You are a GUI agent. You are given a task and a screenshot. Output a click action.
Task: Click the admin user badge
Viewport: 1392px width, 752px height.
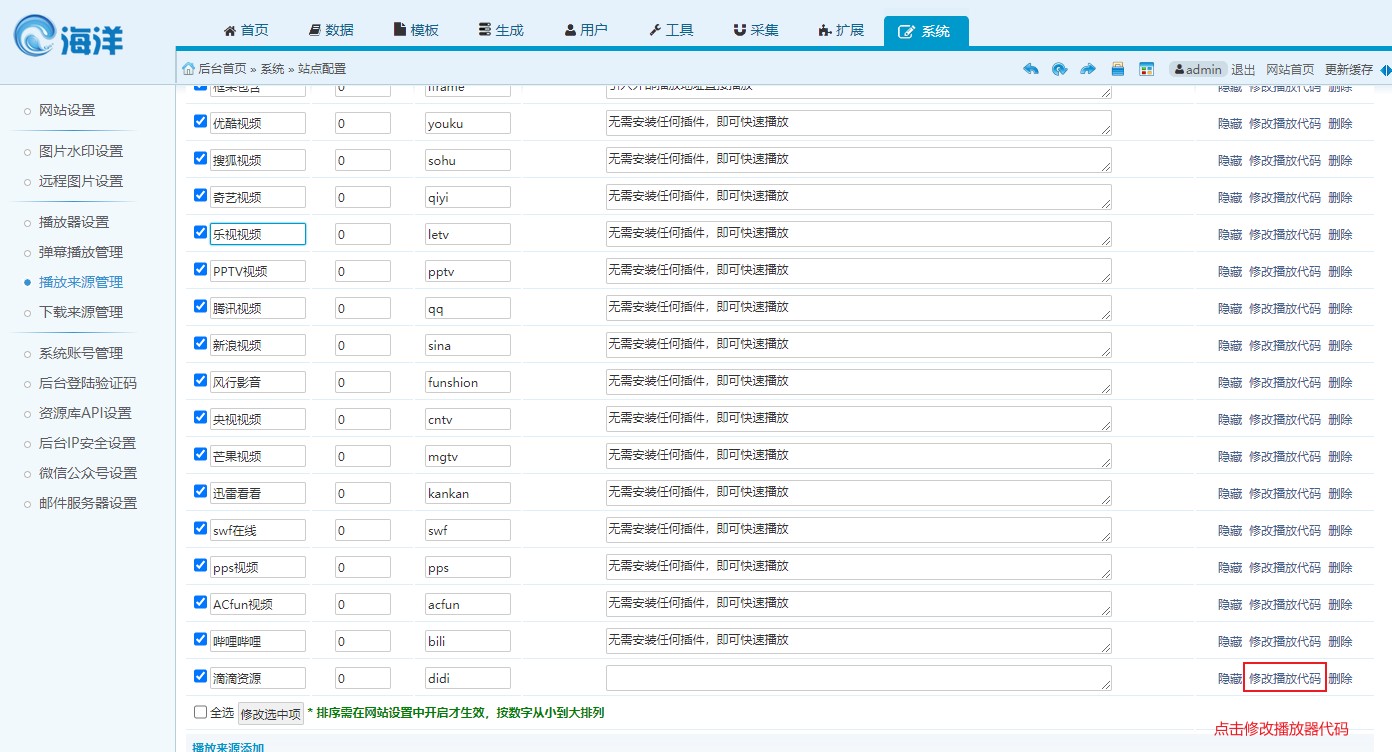1198,69
